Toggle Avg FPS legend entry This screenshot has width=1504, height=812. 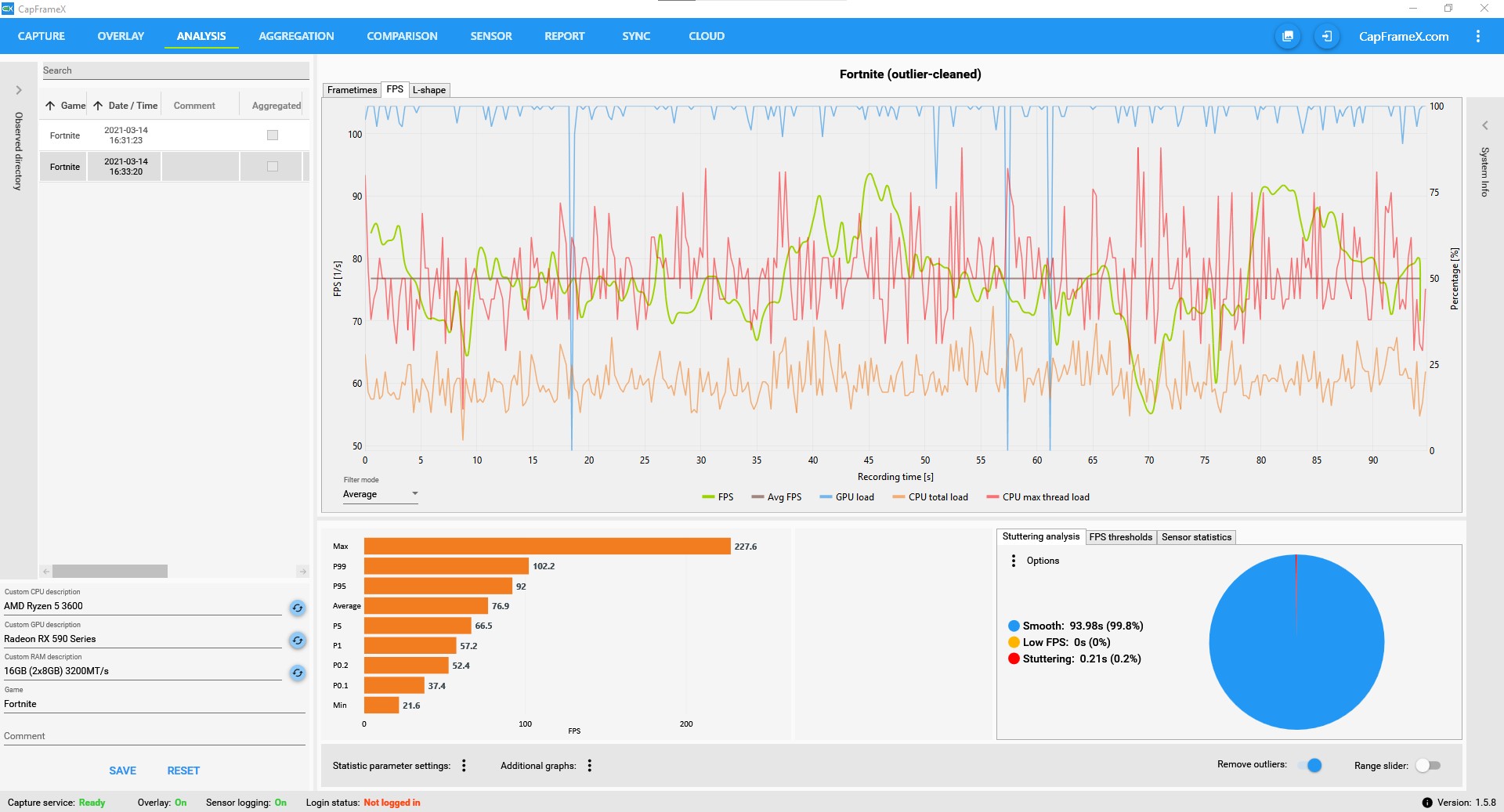click(776, 497)
